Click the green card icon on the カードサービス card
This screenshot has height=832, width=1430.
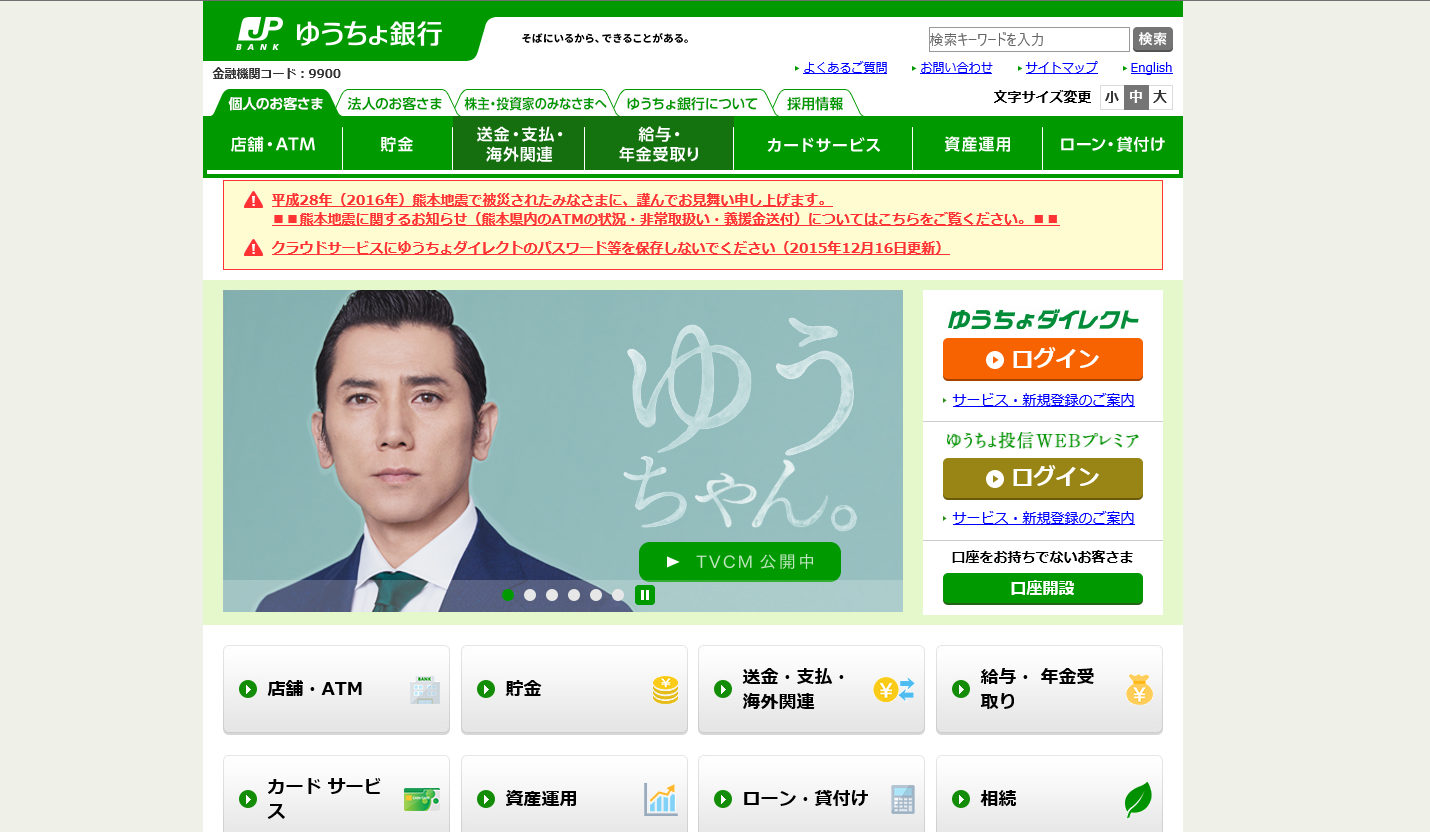point(421,799)
